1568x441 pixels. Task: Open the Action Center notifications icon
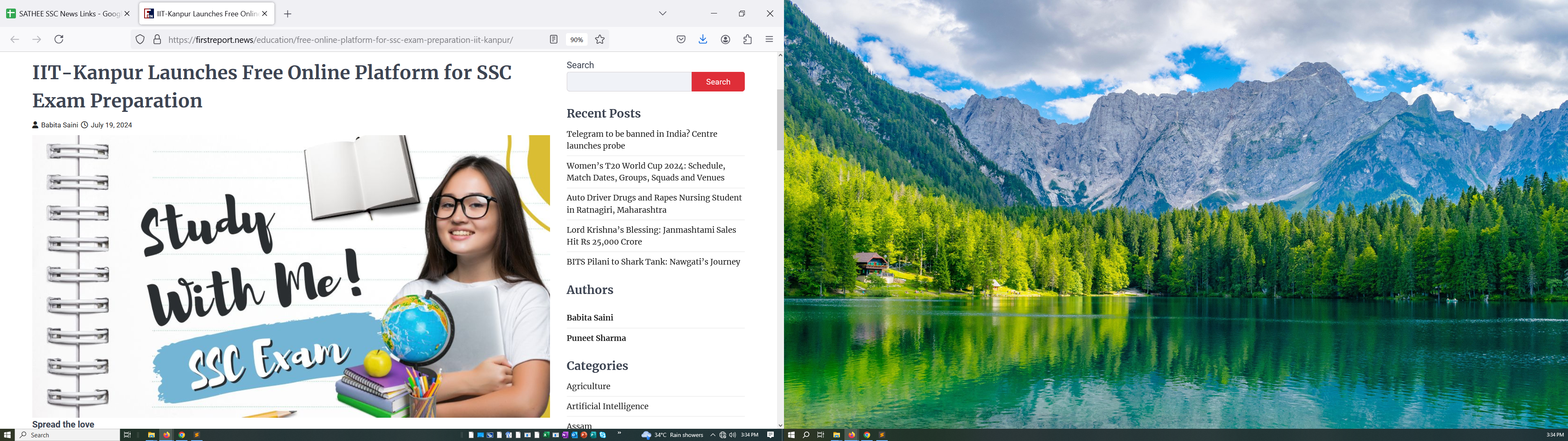(771, 435)
